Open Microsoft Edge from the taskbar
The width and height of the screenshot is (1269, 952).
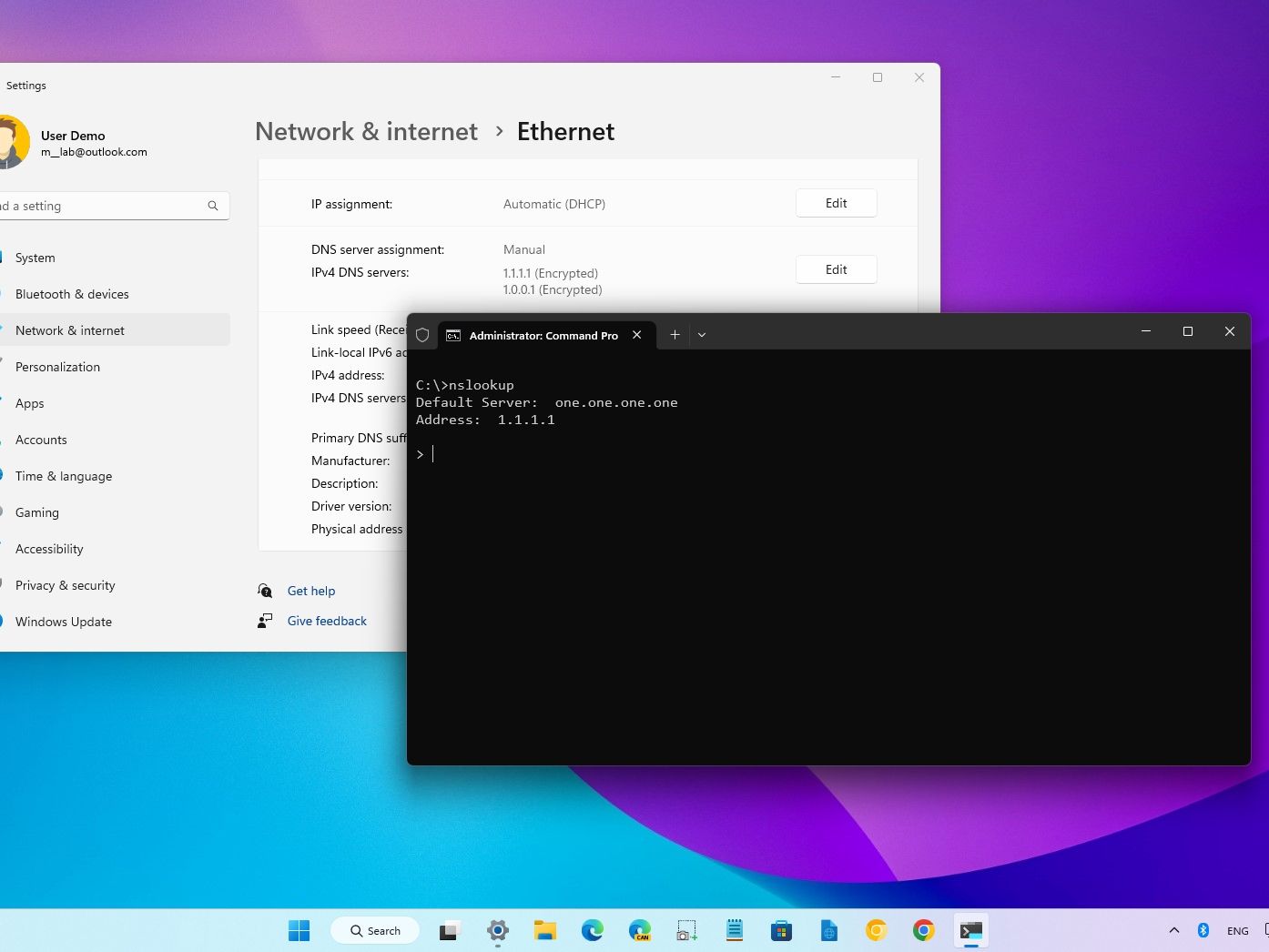pyautogui.click(x=593, y=930)
